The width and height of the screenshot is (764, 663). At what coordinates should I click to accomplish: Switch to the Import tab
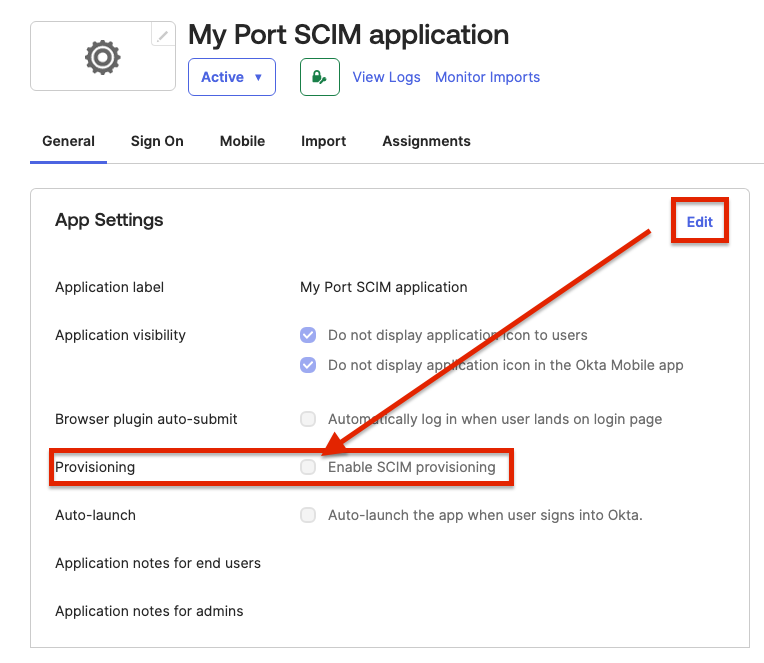(x=324, y=141)
